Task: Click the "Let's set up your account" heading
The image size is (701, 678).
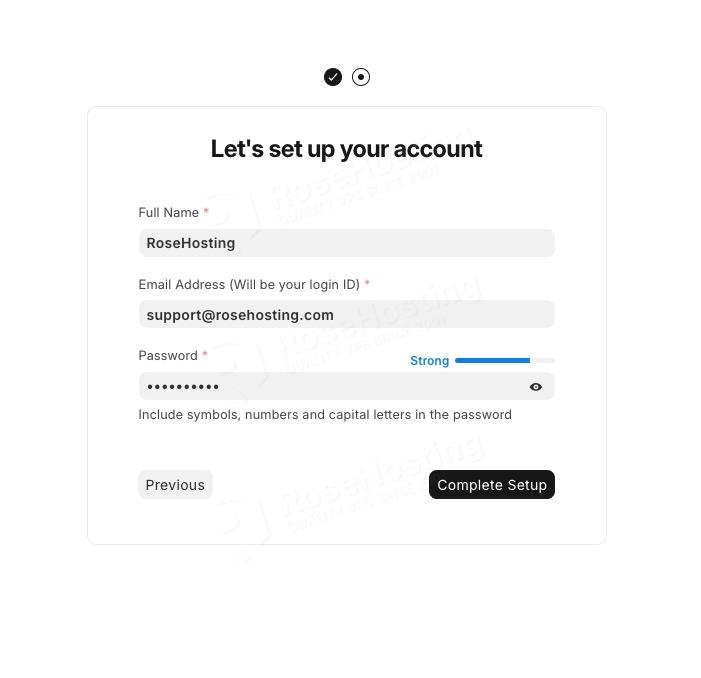Action: pos(346,149)
